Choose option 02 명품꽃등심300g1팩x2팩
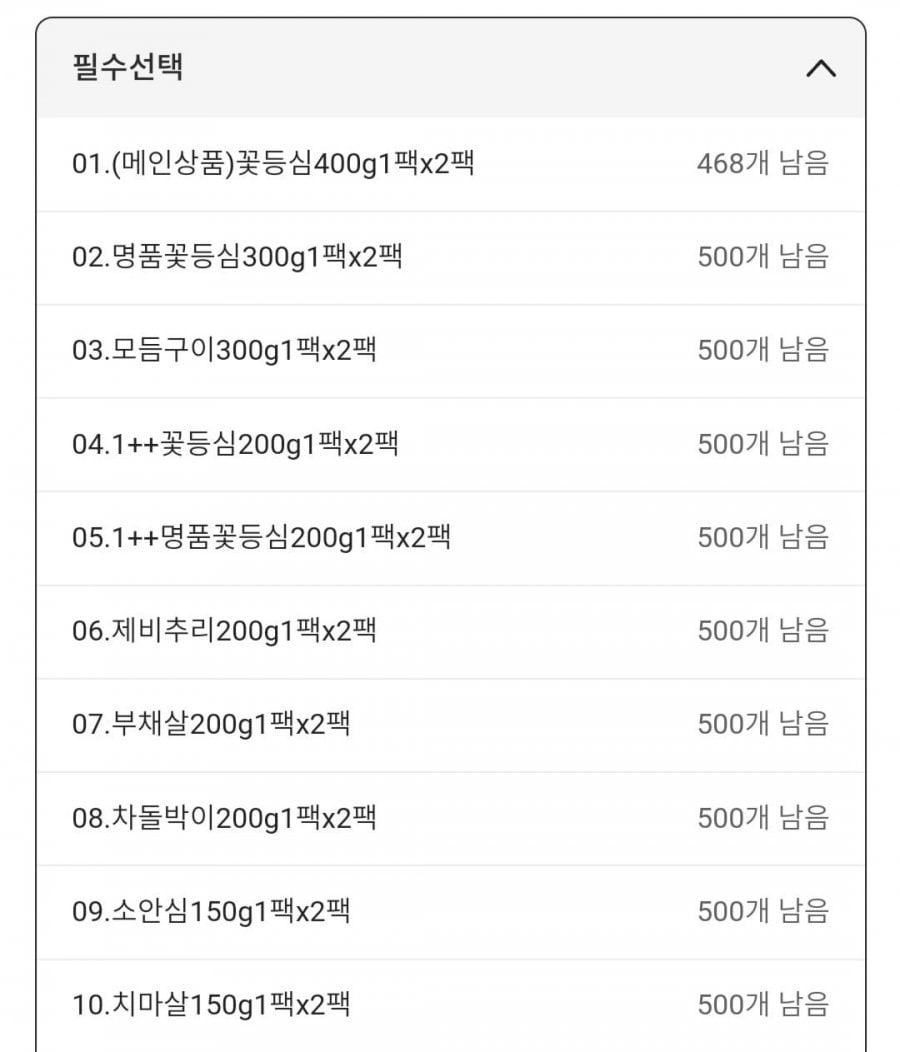900x1052 pixels. pyautogui.click(x=237, y=257)
